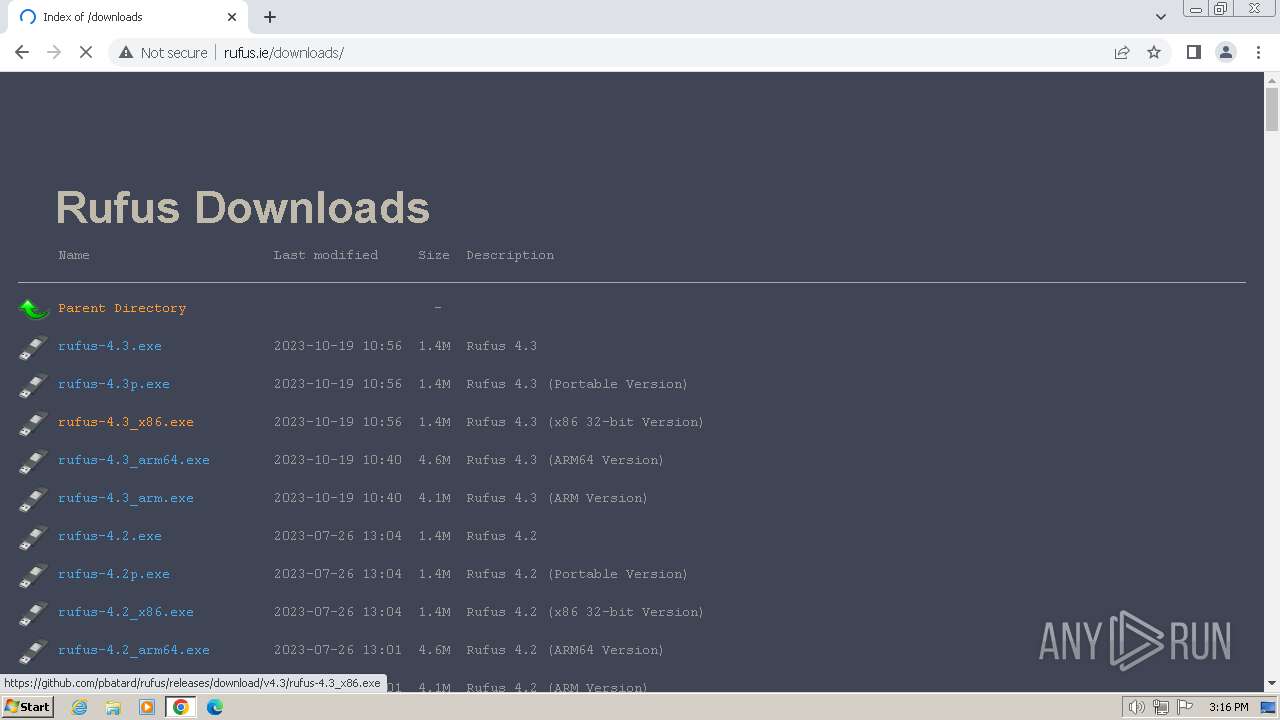Screen dimensions: 1280x720
Task: Click the Rufus Downloads heading
Action: (243, 208)
